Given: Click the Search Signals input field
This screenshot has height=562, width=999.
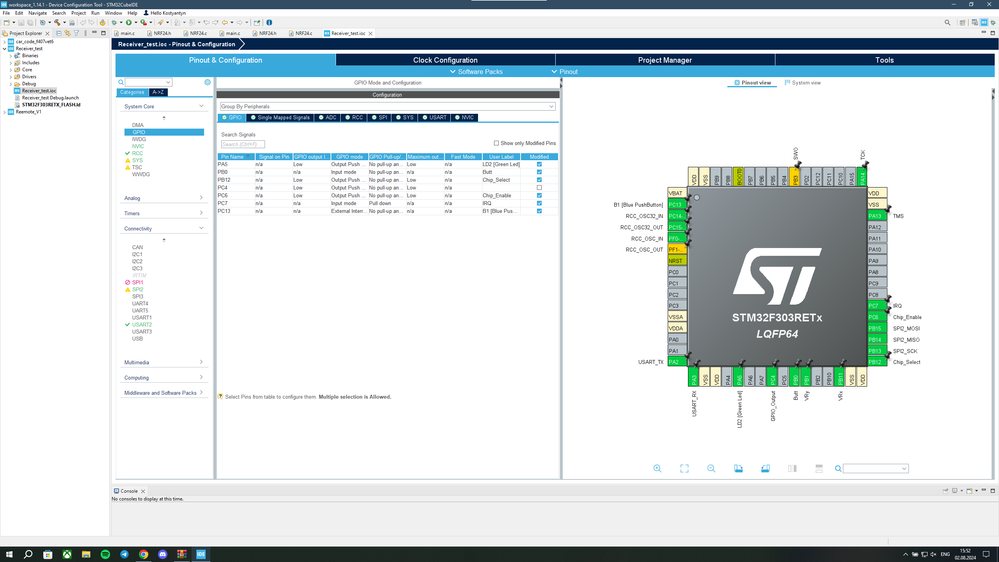Looking at the screenshot, I should 243,144.
